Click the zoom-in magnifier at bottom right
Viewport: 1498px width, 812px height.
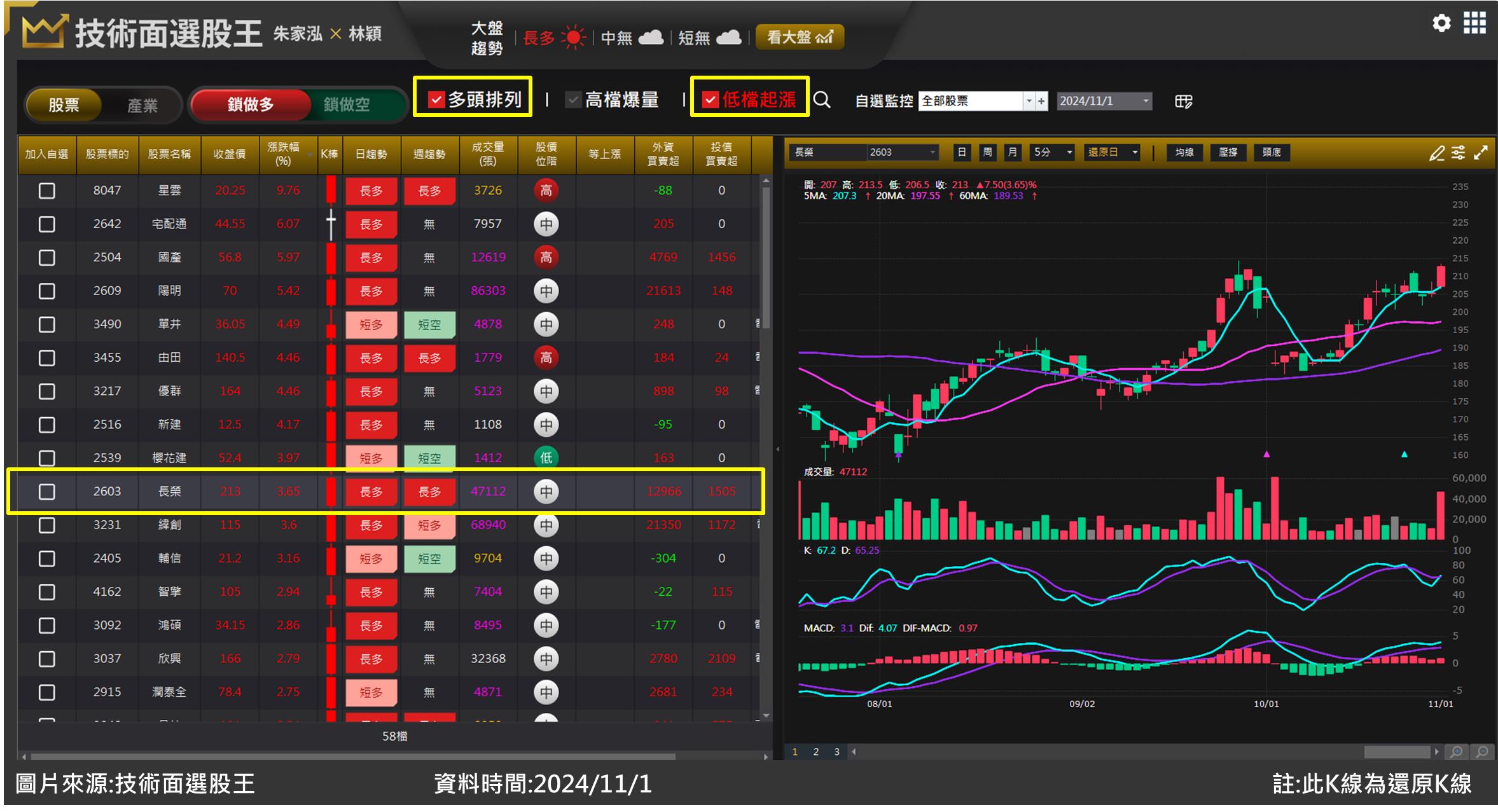coord(1457,753)
